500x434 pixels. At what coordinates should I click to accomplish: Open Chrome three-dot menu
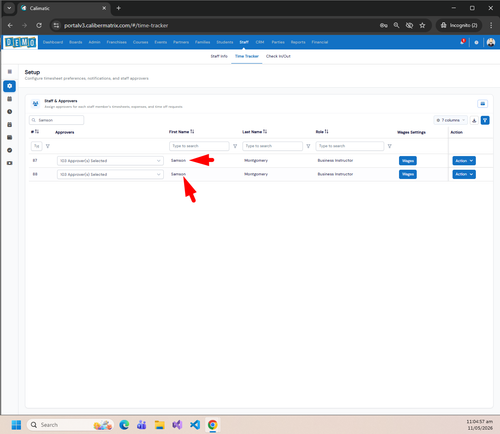(491, 25)
